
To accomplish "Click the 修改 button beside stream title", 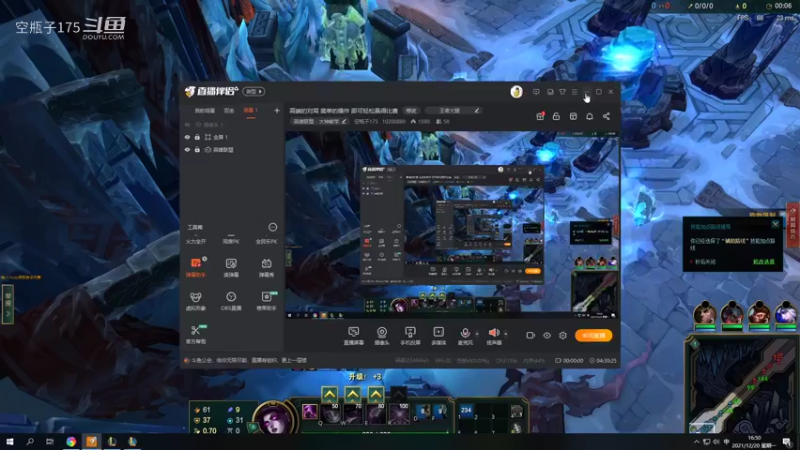I will [411, 111].
